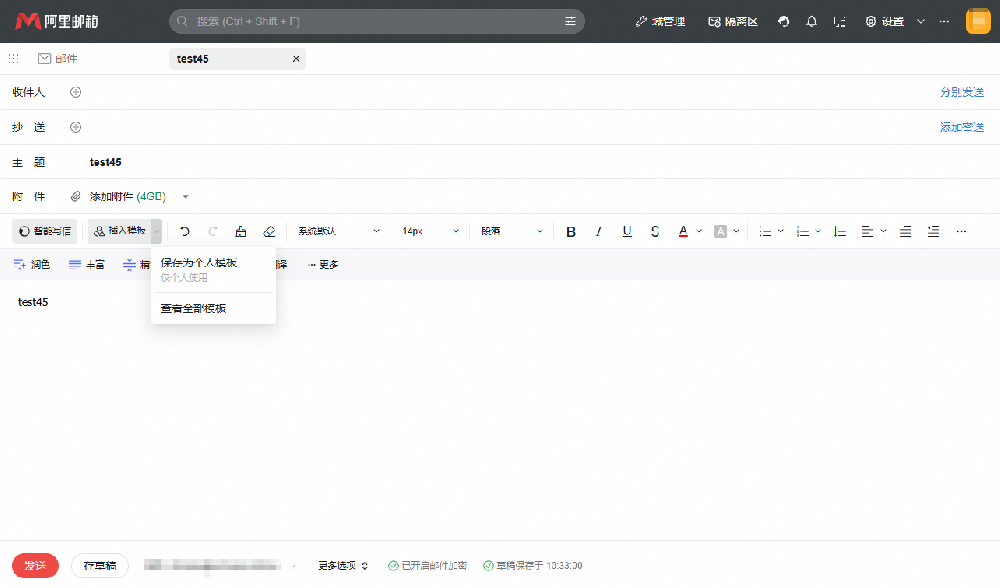Viewport: 1000px width, 588px height.
Task: Click the send separately link
Action: click(x=962, y=92)
